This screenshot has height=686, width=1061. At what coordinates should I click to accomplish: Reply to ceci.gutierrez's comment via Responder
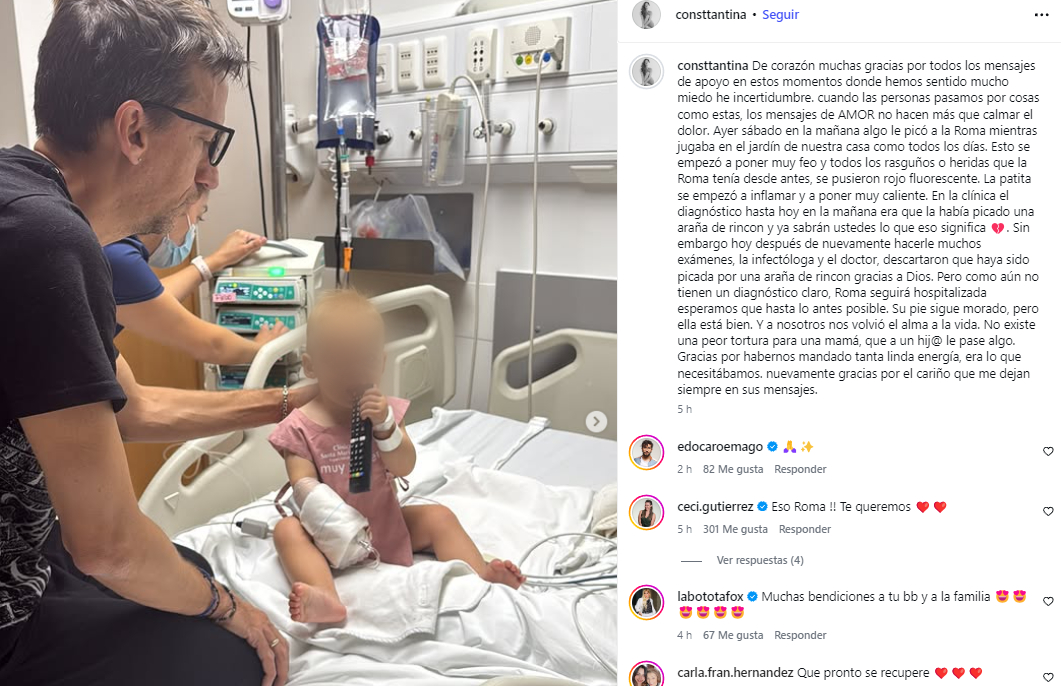click(x=805, y=529)
